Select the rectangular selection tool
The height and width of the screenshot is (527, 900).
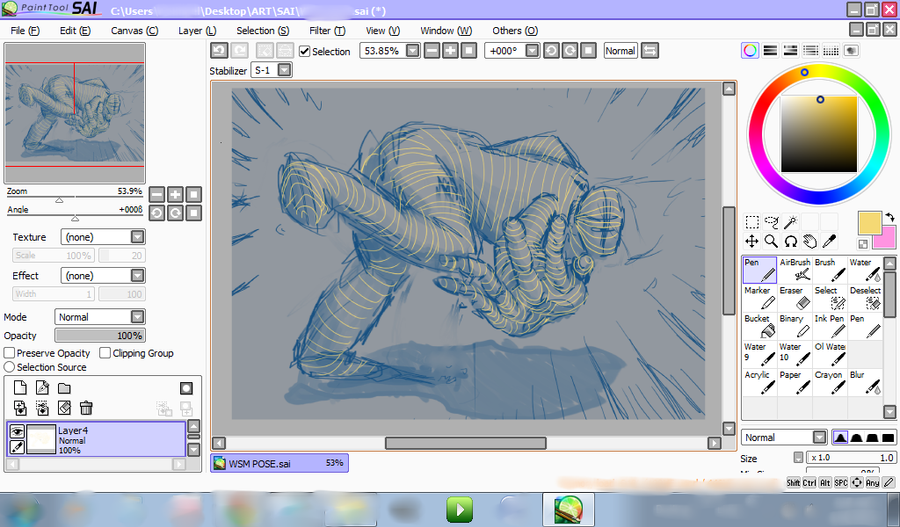(752, 222)
